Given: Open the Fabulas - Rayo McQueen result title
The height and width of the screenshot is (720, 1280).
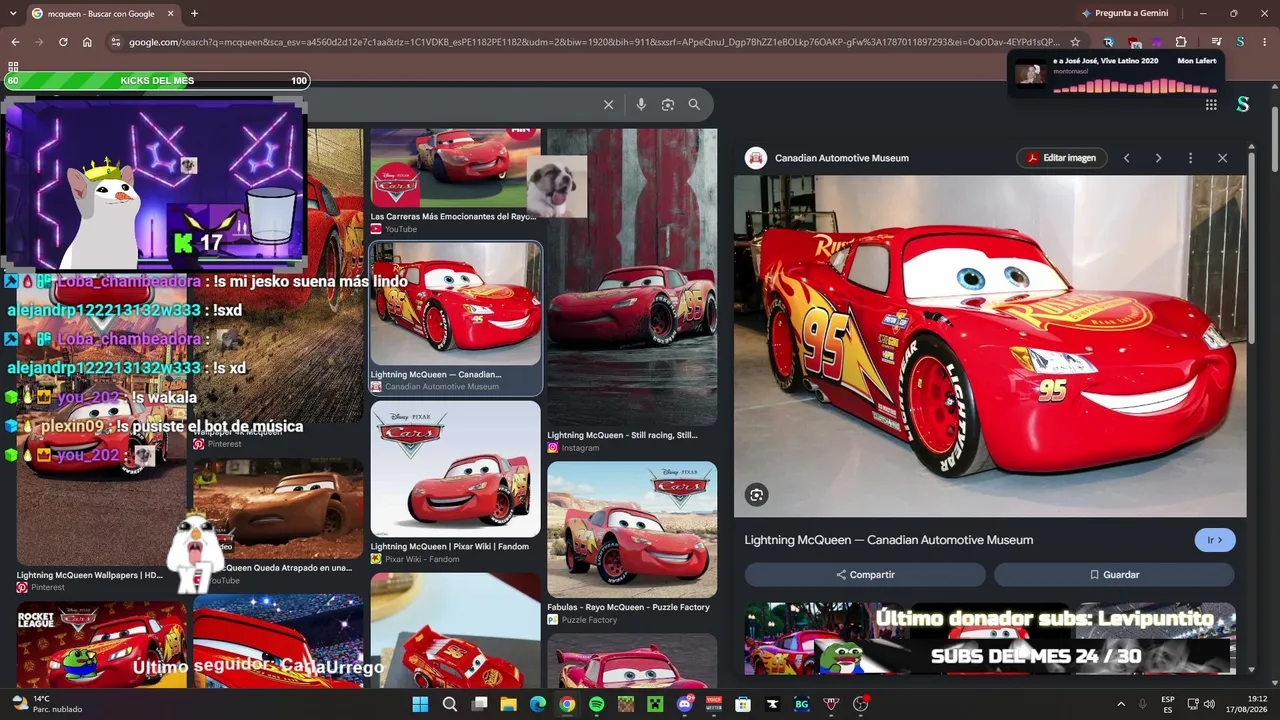Looking at the screenshot, I should (x=628, y=607).
